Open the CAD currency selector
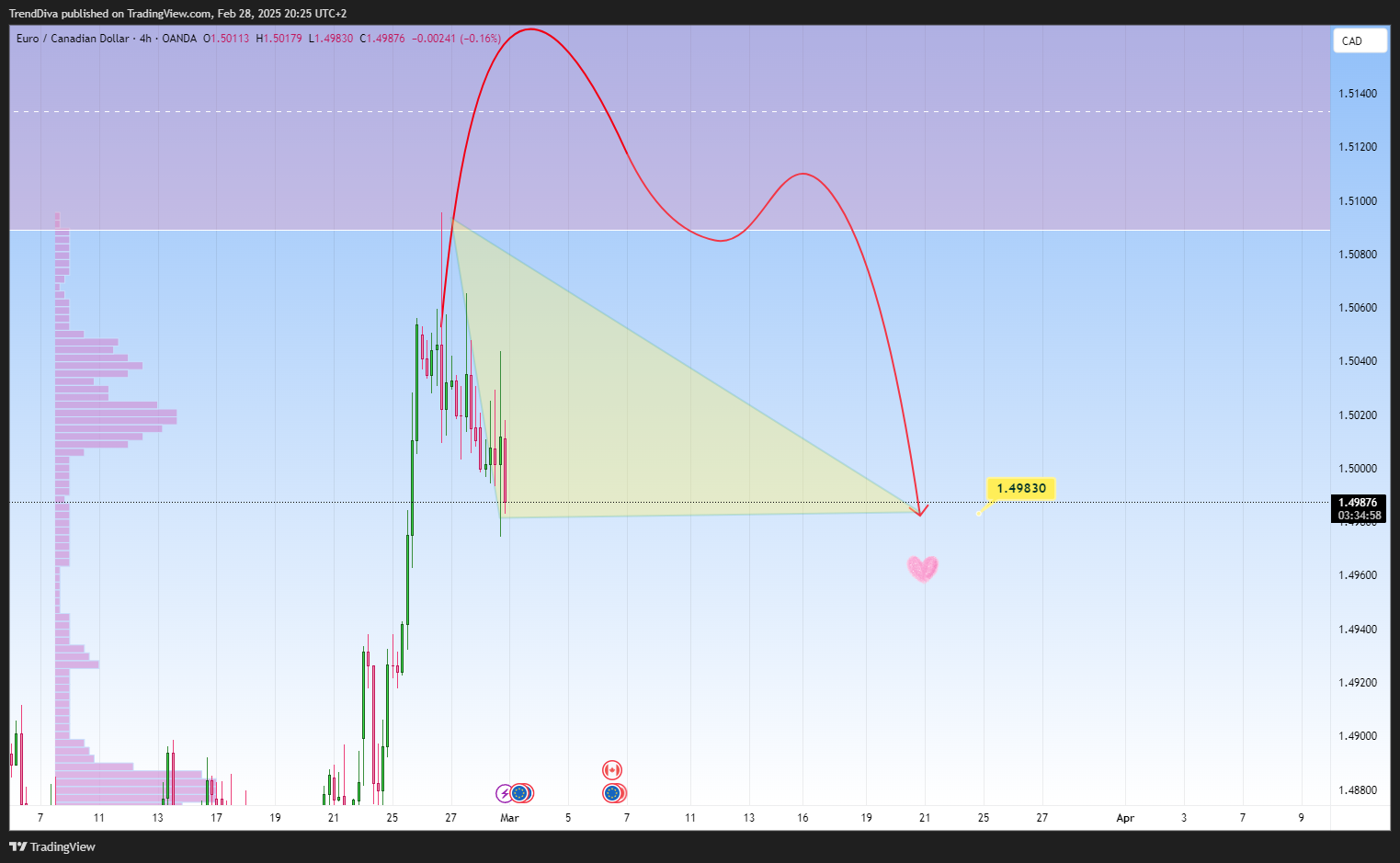 coord(1360,40)
